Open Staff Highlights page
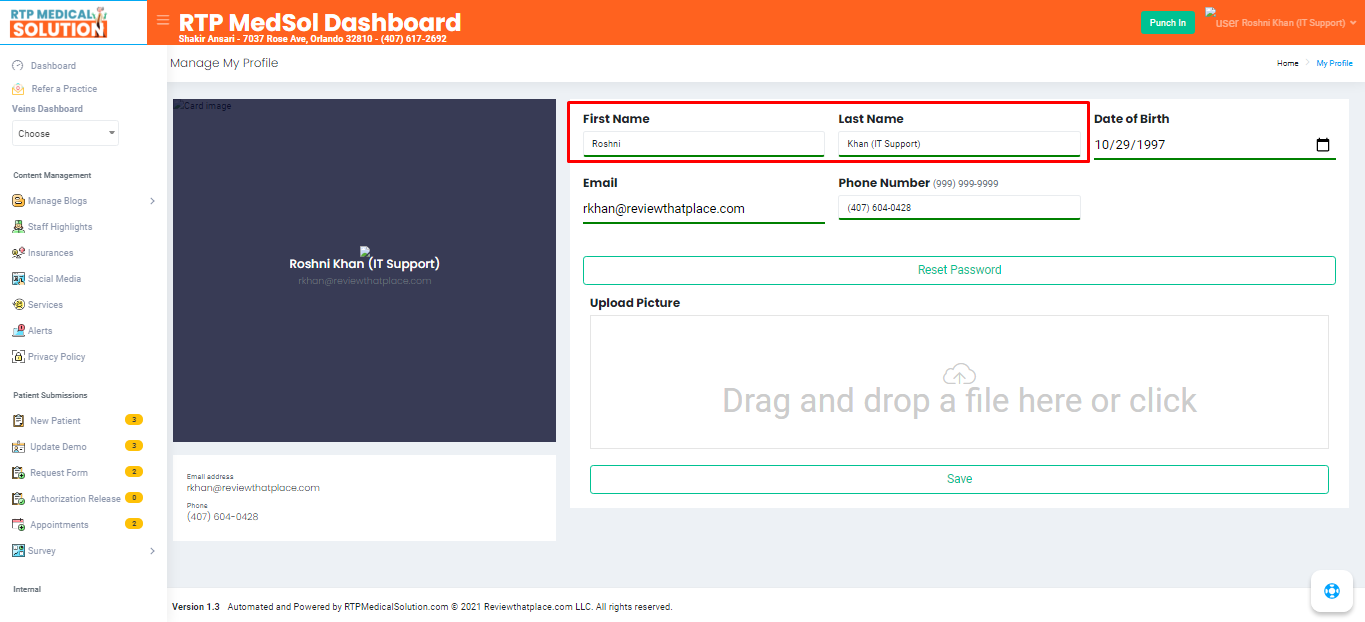Viewport: 1365px width, 622px height. (60, 227)
